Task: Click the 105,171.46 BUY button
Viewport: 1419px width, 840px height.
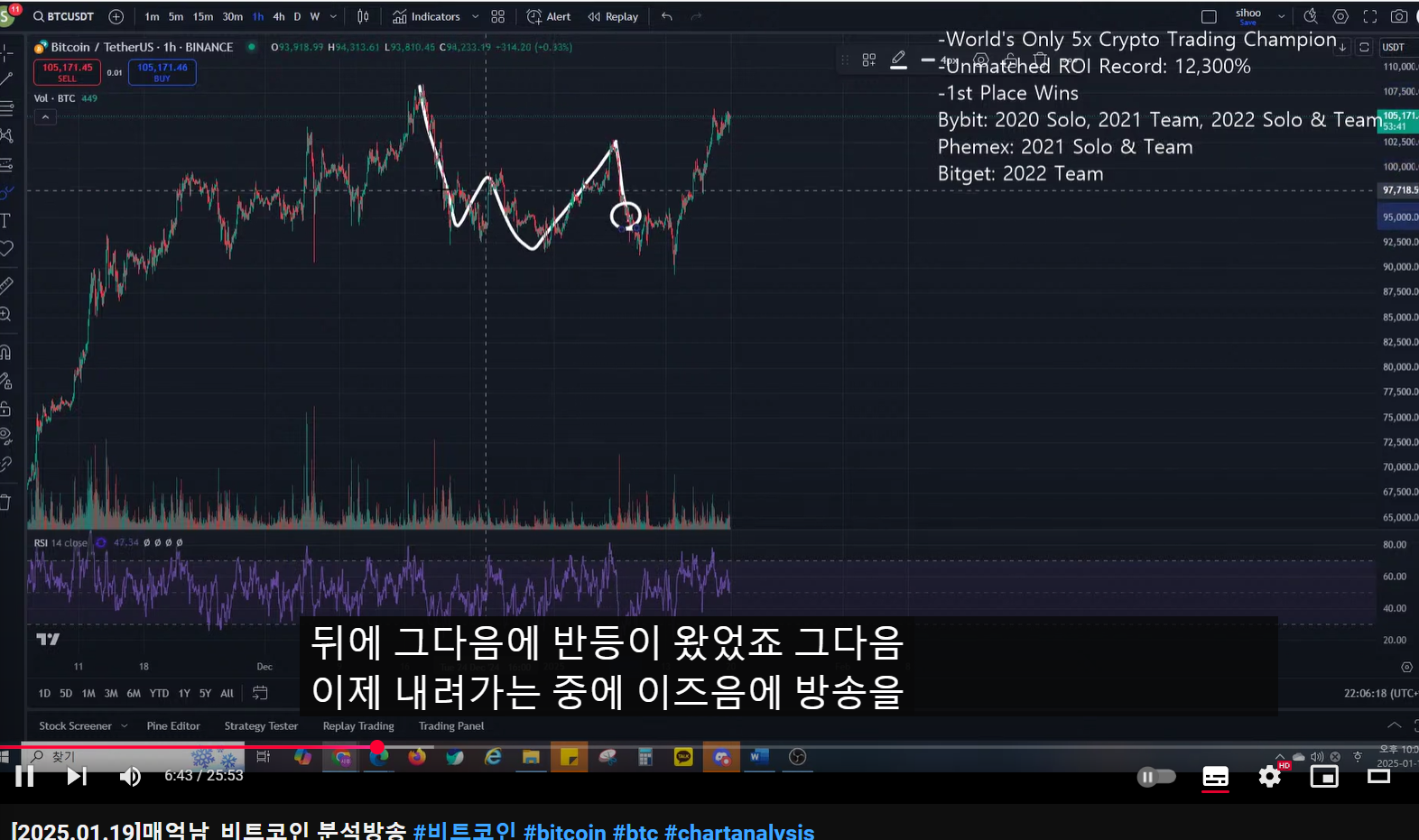Action: coord(162,72)
